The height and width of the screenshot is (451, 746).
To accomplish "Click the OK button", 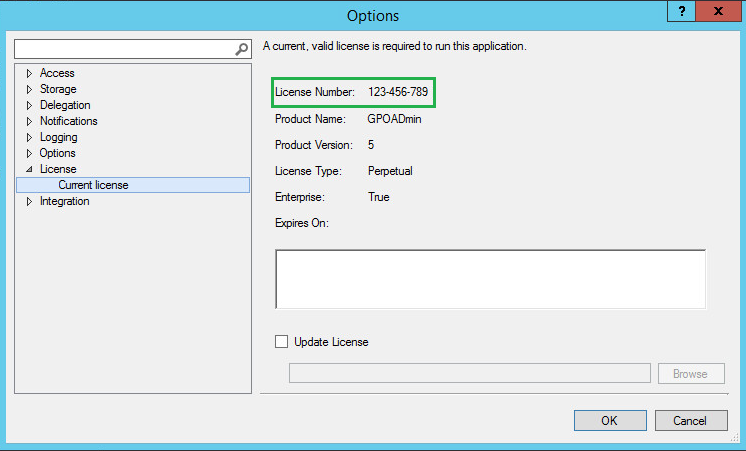I will coord(609,421).
